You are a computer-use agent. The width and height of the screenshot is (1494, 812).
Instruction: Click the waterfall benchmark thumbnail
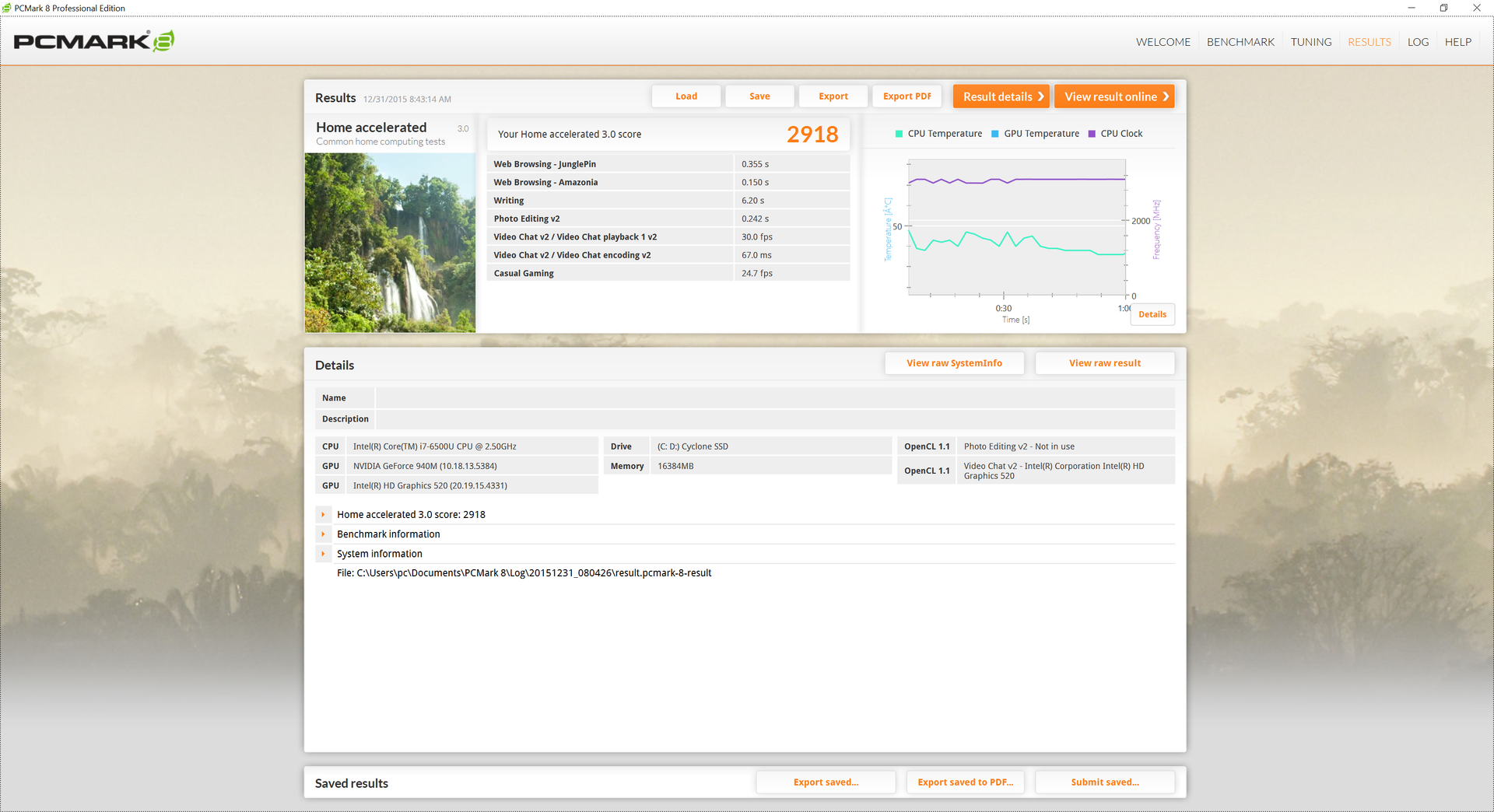[x=390, y=243]
